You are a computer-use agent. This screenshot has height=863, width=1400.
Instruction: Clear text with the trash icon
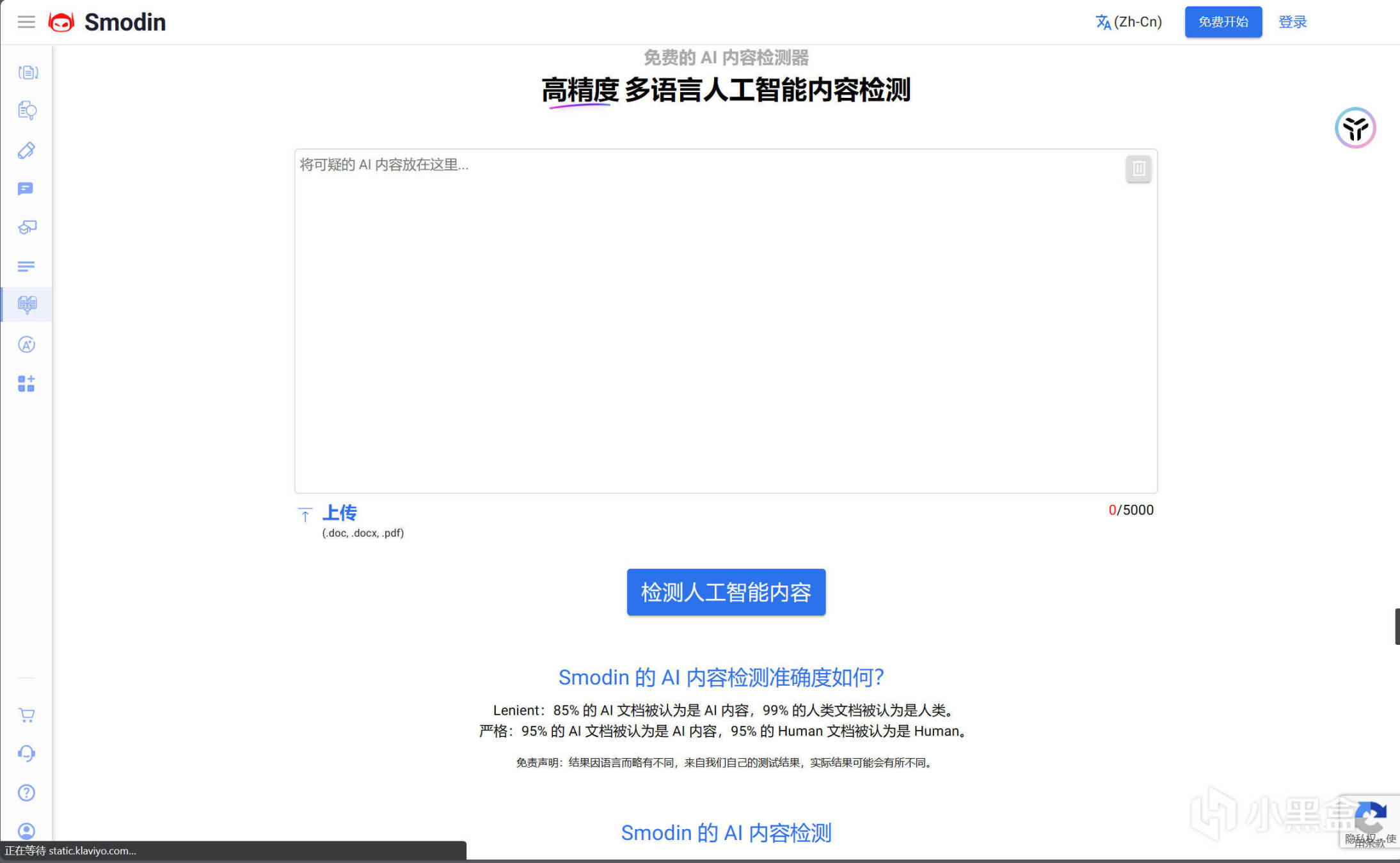point(1138,169)
